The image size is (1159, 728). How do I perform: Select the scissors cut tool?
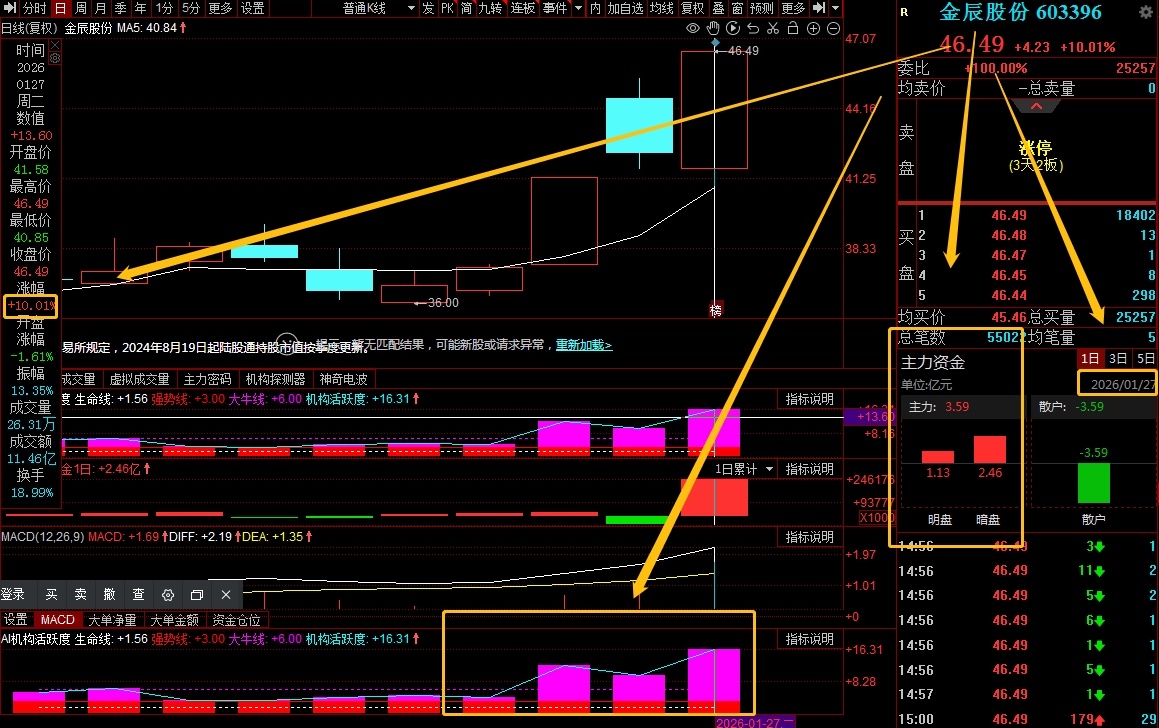click(x=772, y=28)
